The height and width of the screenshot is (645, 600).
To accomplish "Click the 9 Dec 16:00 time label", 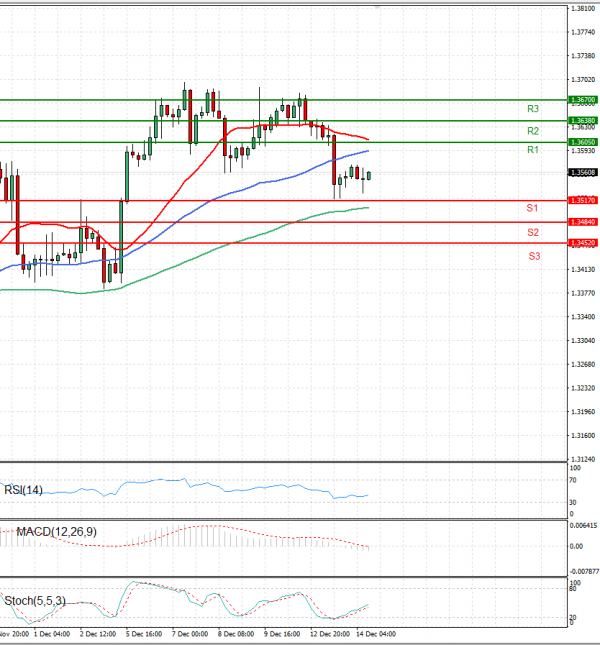I will pos(284,634).
